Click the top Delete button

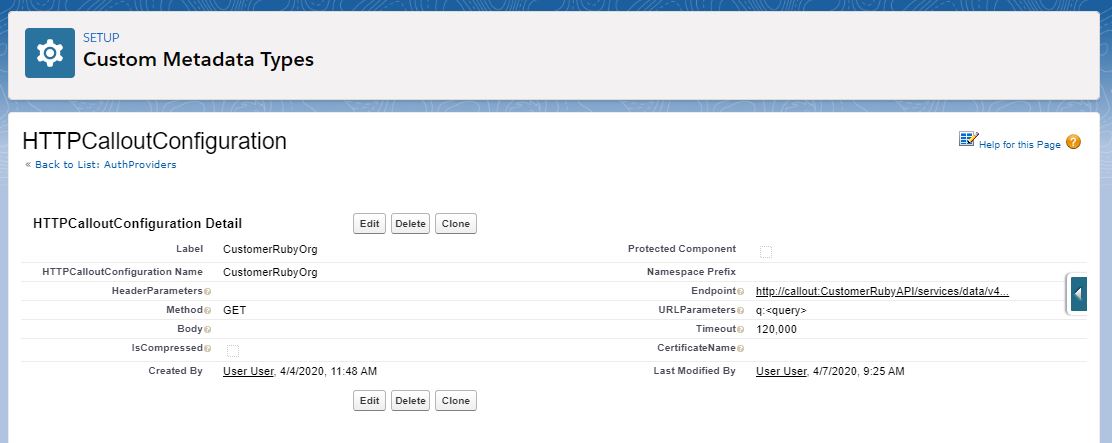[x=411, y=223]
